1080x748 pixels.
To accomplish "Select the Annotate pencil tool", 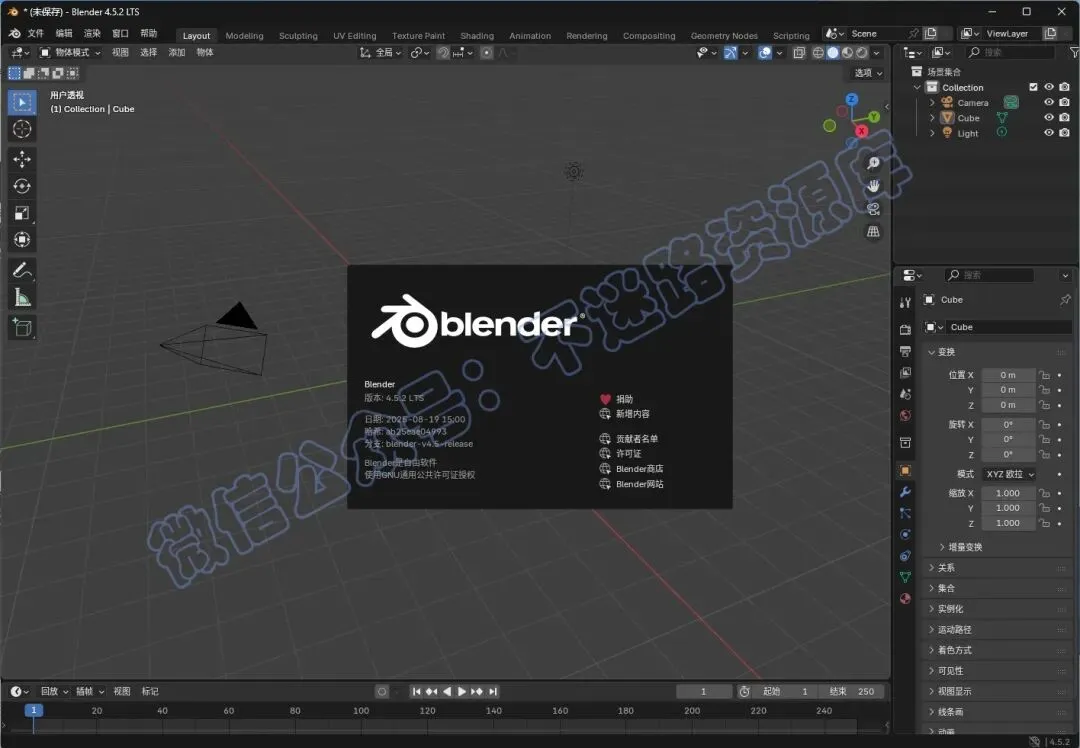I will [22, 270].
